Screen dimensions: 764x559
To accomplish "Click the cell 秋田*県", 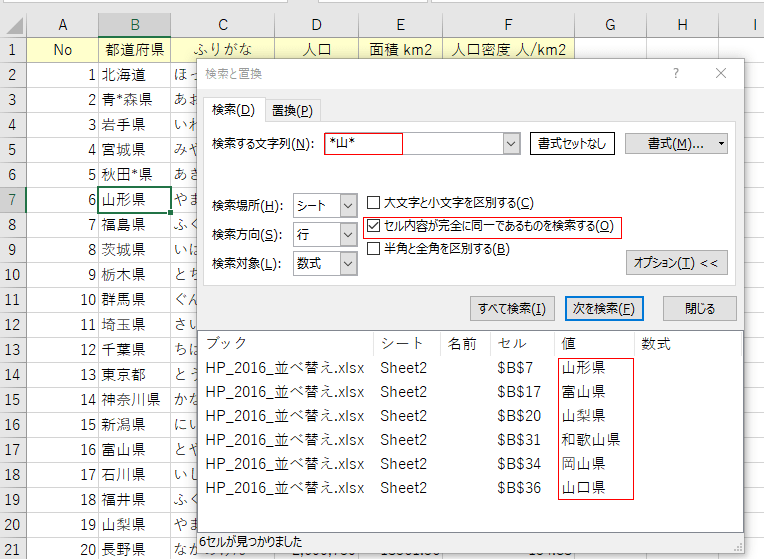I will click(135, 174).
